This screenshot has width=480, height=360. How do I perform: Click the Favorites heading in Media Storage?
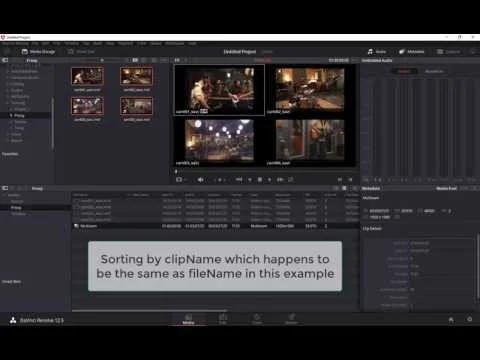pyautogui.click(x=10, y=154)
